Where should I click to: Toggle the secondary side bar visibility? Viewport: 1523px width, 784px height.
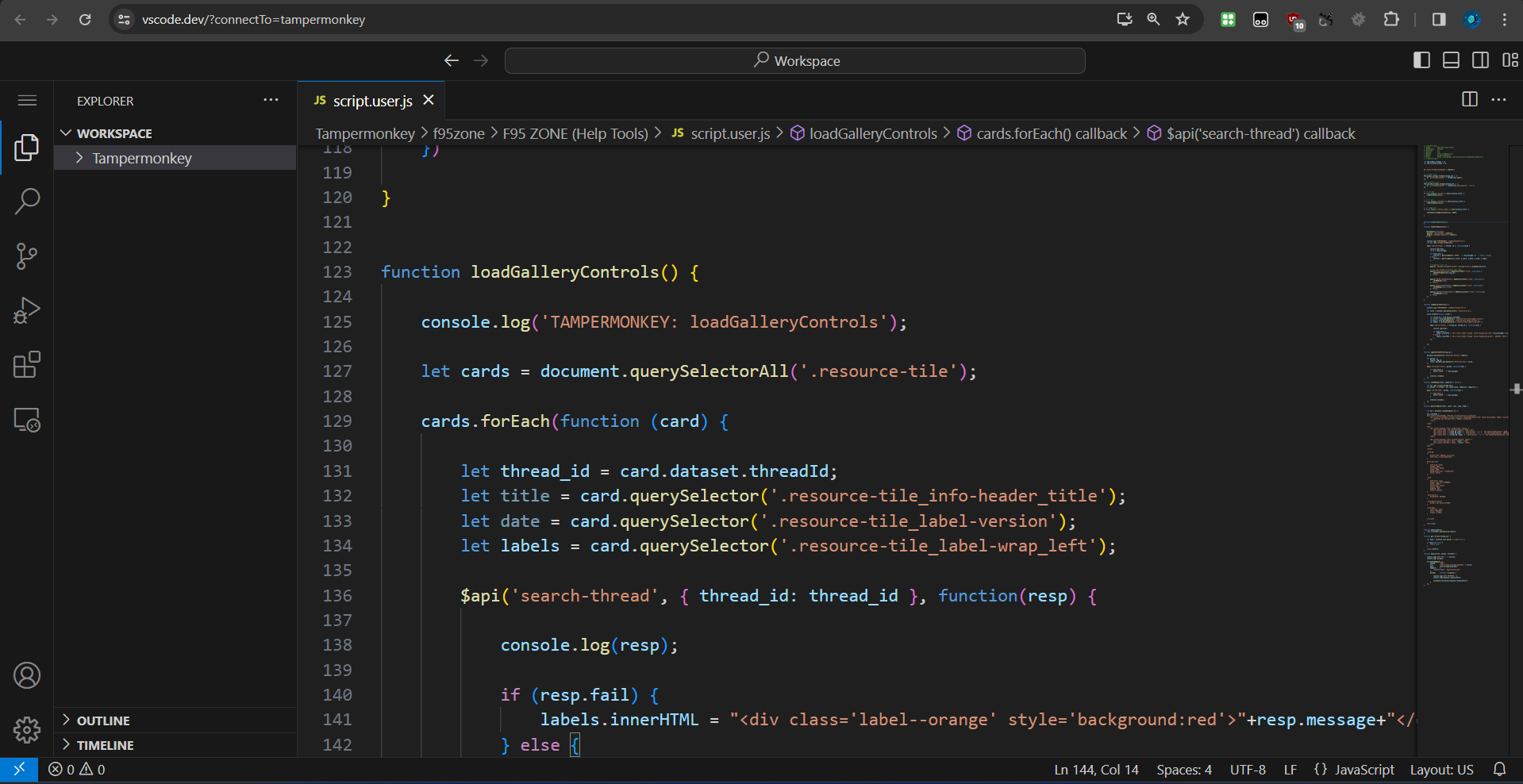point(1480,60)
